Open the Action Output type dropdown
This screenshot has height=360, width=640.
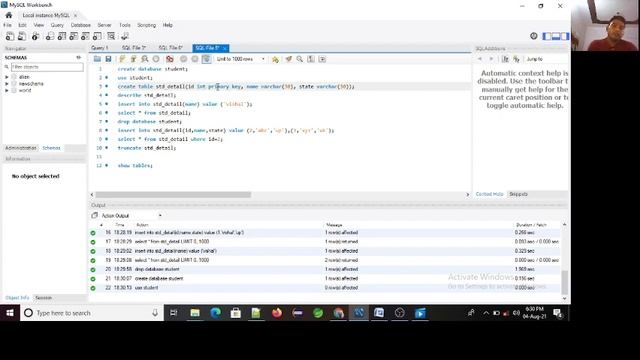[x=131, y=216]
